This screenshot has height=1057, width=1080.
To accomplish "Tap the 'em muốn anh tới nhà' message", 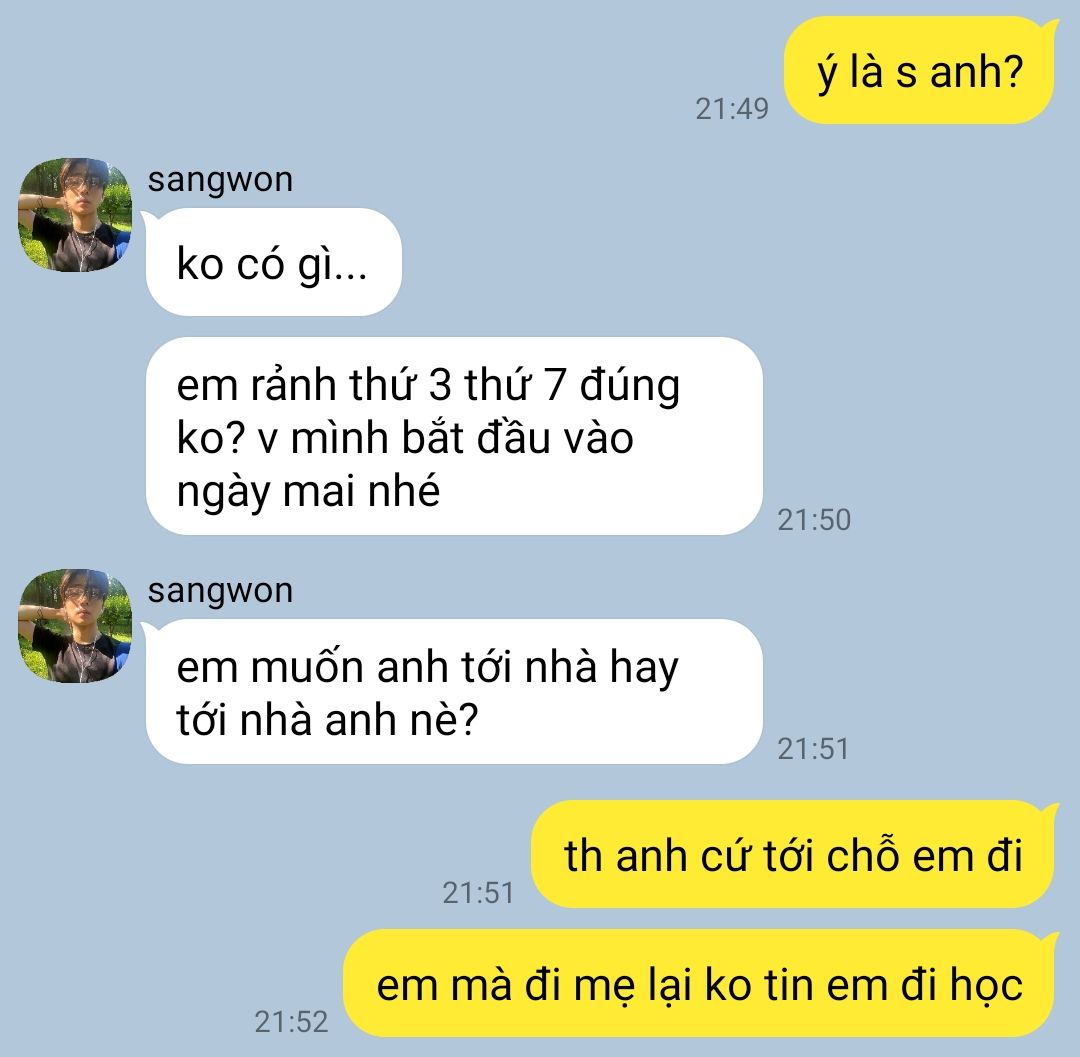I will 454,691.
